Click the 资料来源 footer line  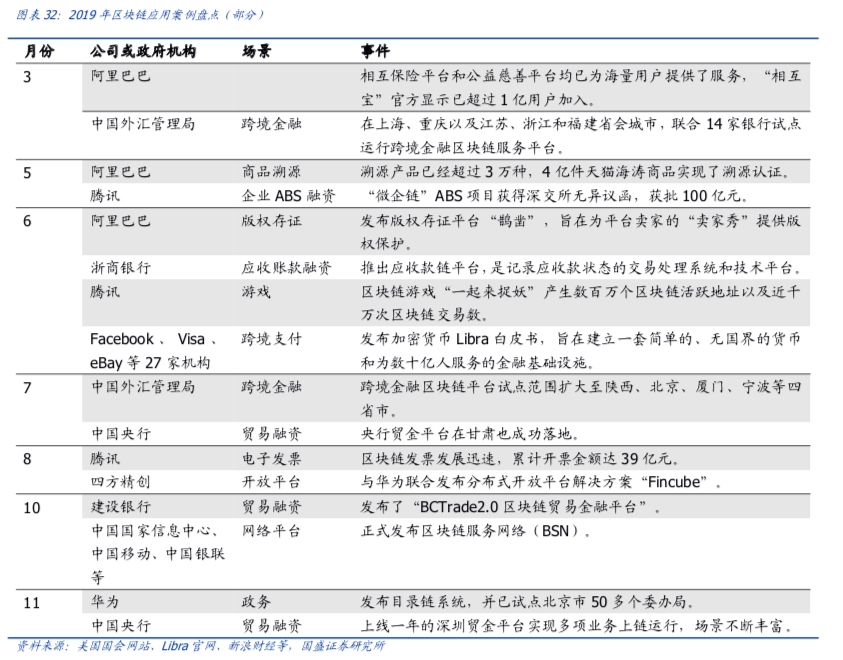201,646
